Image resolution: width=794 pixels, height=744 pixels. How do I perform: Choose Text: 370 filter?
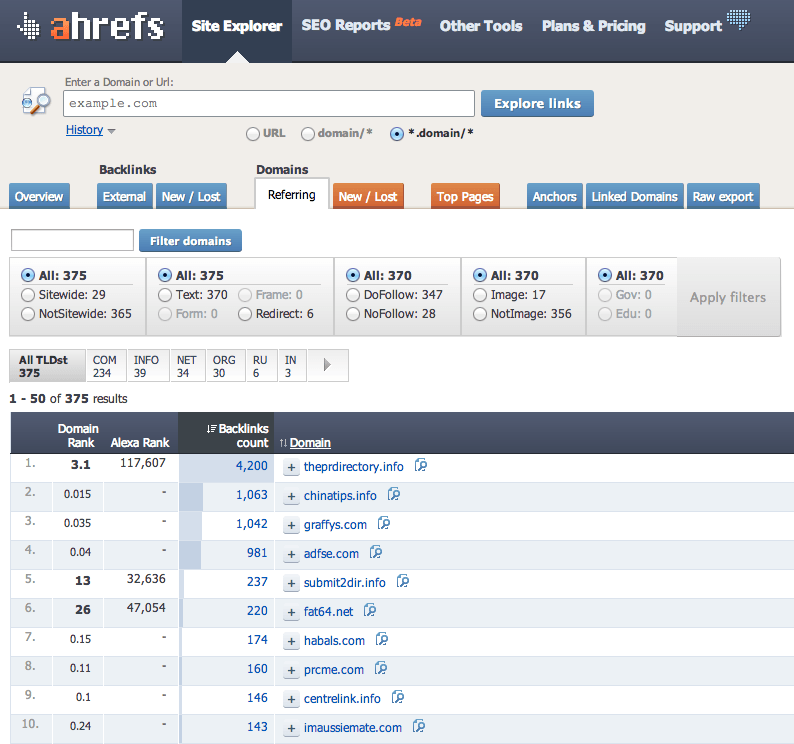click(x=165, y=295)
